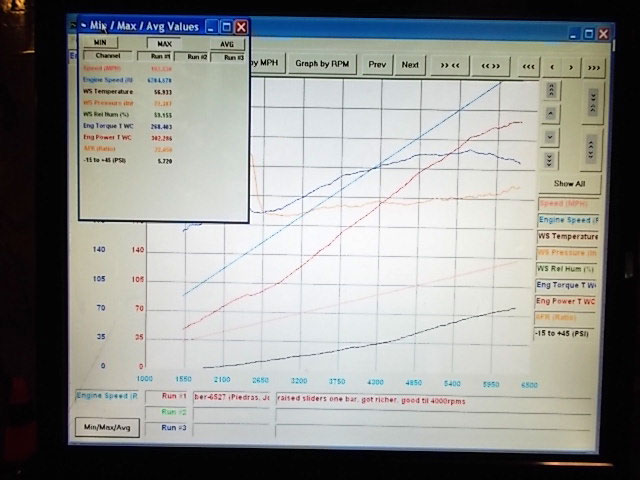Click the zoom-out horizontal '<< >>' button
This screenshot has width=640, height=480.
[490, 65]
